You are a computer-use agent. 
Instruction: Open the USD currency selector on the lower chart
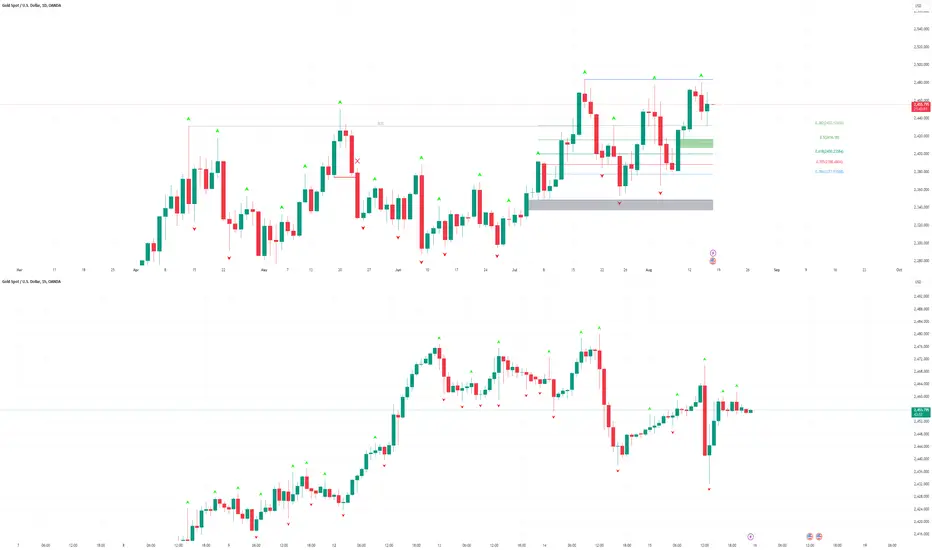[917, 284]
